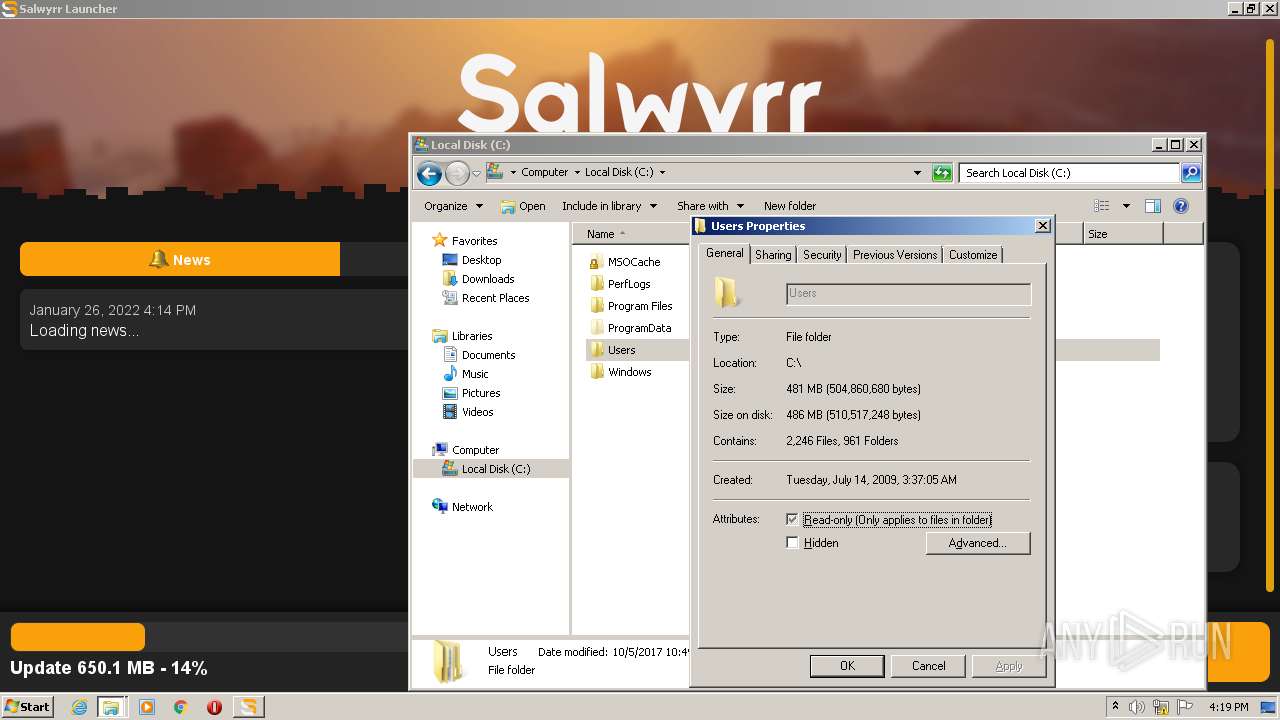Viewport: 1280px width, 720px height.
Task: Click the search magnifier icon in Explorer
Action: click(x=1190, y=173)
